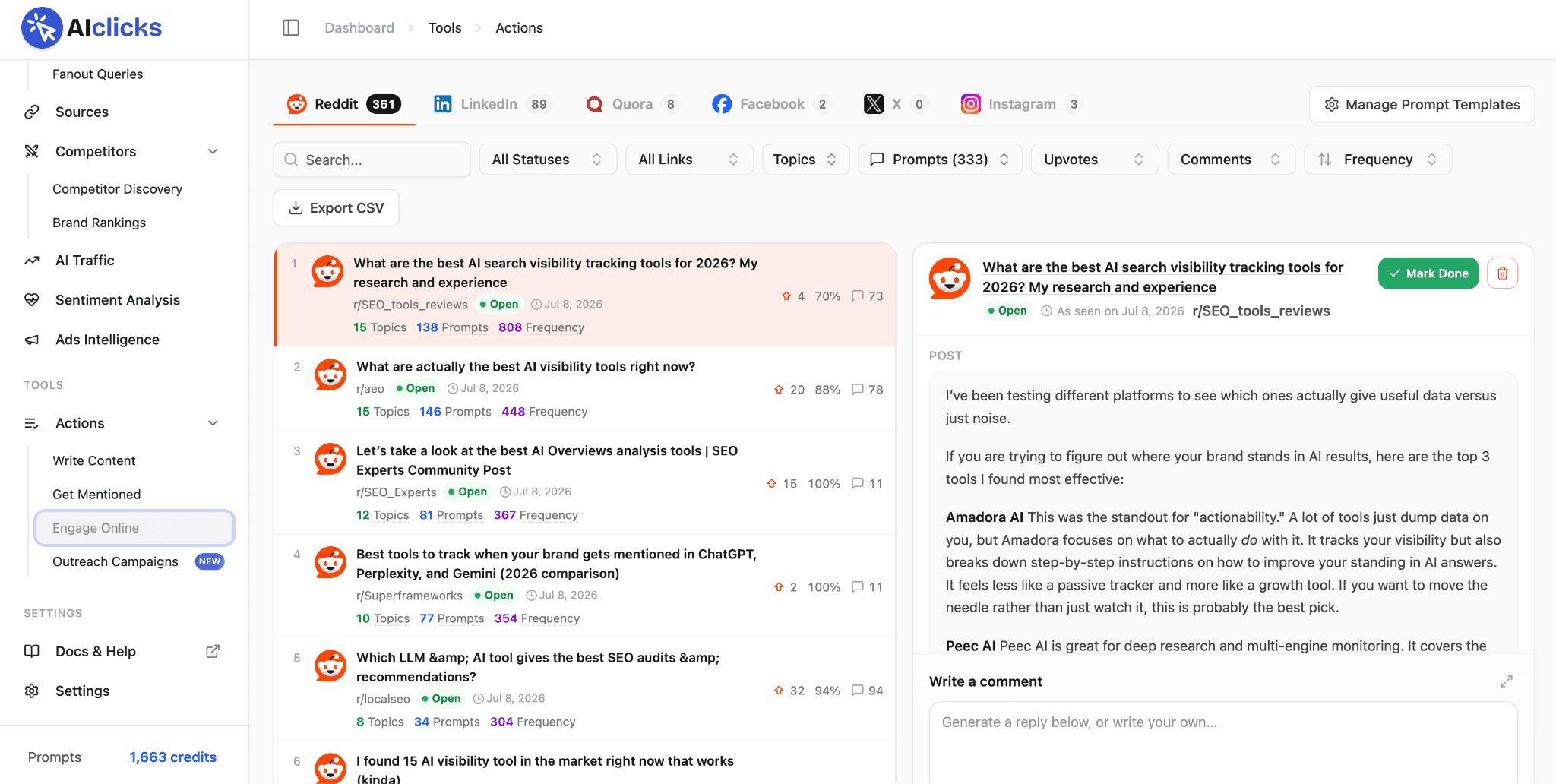Open Docs & Help external link icon
Screen dimensions: 1556x784
(213, 651)
